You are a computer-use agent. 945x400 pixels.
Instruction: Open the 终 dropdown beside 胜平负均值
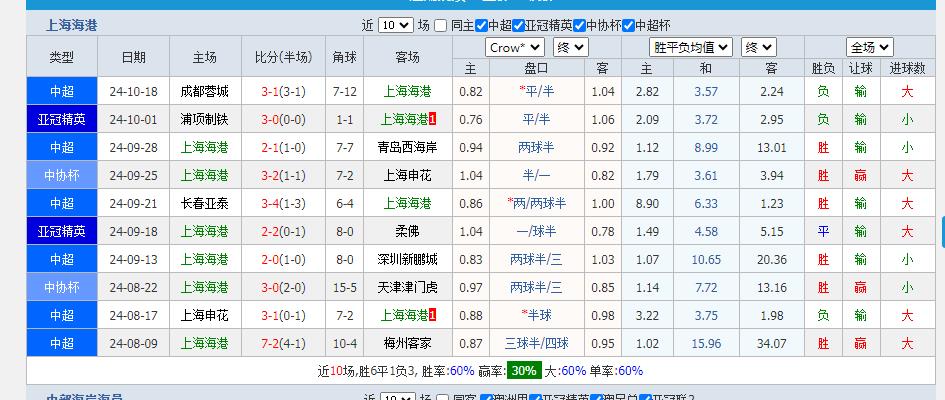coord(757,47)
